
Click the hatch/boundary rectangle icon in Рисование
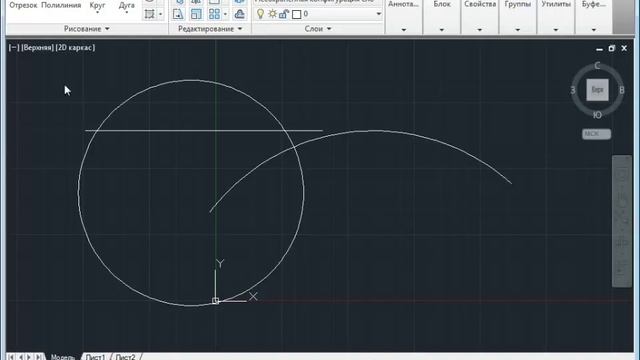pos(150,14)
